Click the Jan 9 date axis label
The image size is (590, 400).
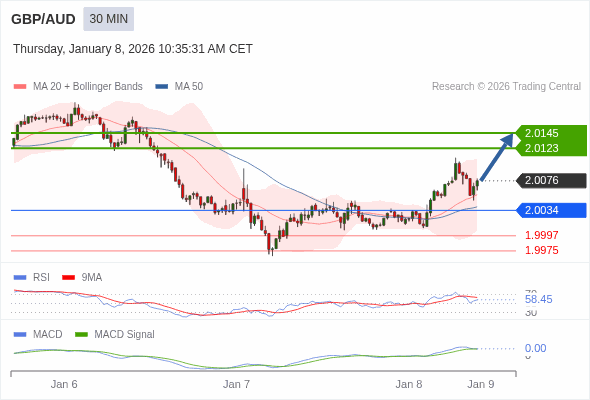[x=481, y=384]
